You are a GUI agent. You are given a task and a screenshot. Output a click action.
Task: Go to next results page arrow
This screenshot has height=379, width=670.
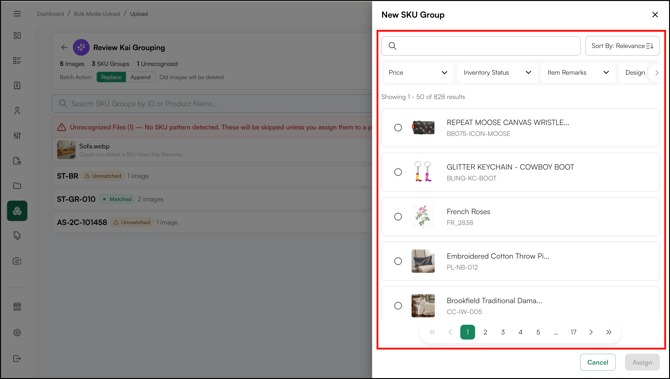pos(591,332)
